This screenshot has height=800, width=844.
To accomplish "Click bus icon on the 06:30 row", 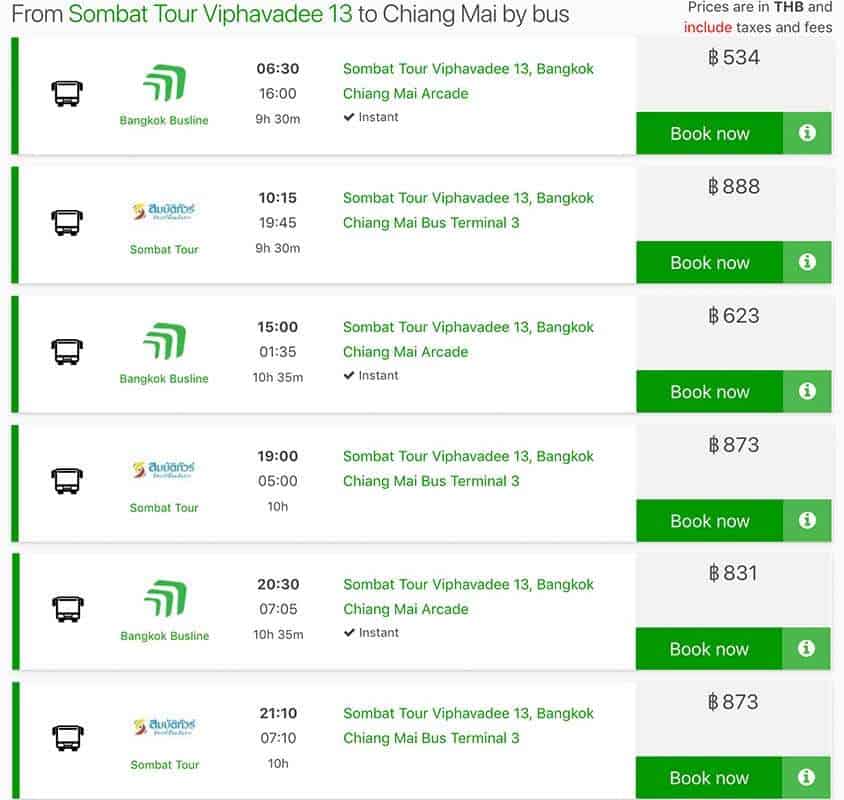I will (66, 94).
